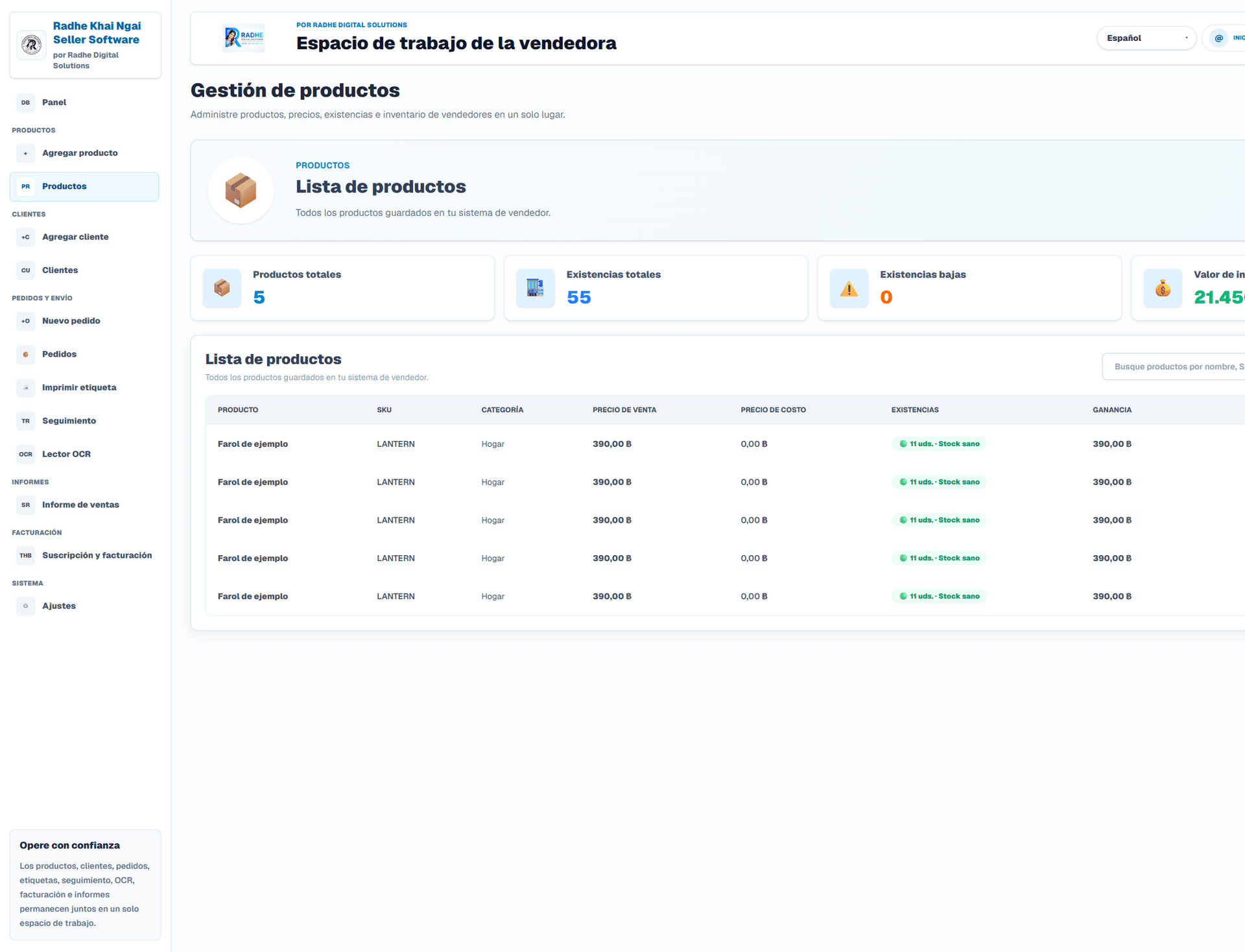Click the DB icon beside Panel
This screenshot has height=952, width=1245.
25,102
